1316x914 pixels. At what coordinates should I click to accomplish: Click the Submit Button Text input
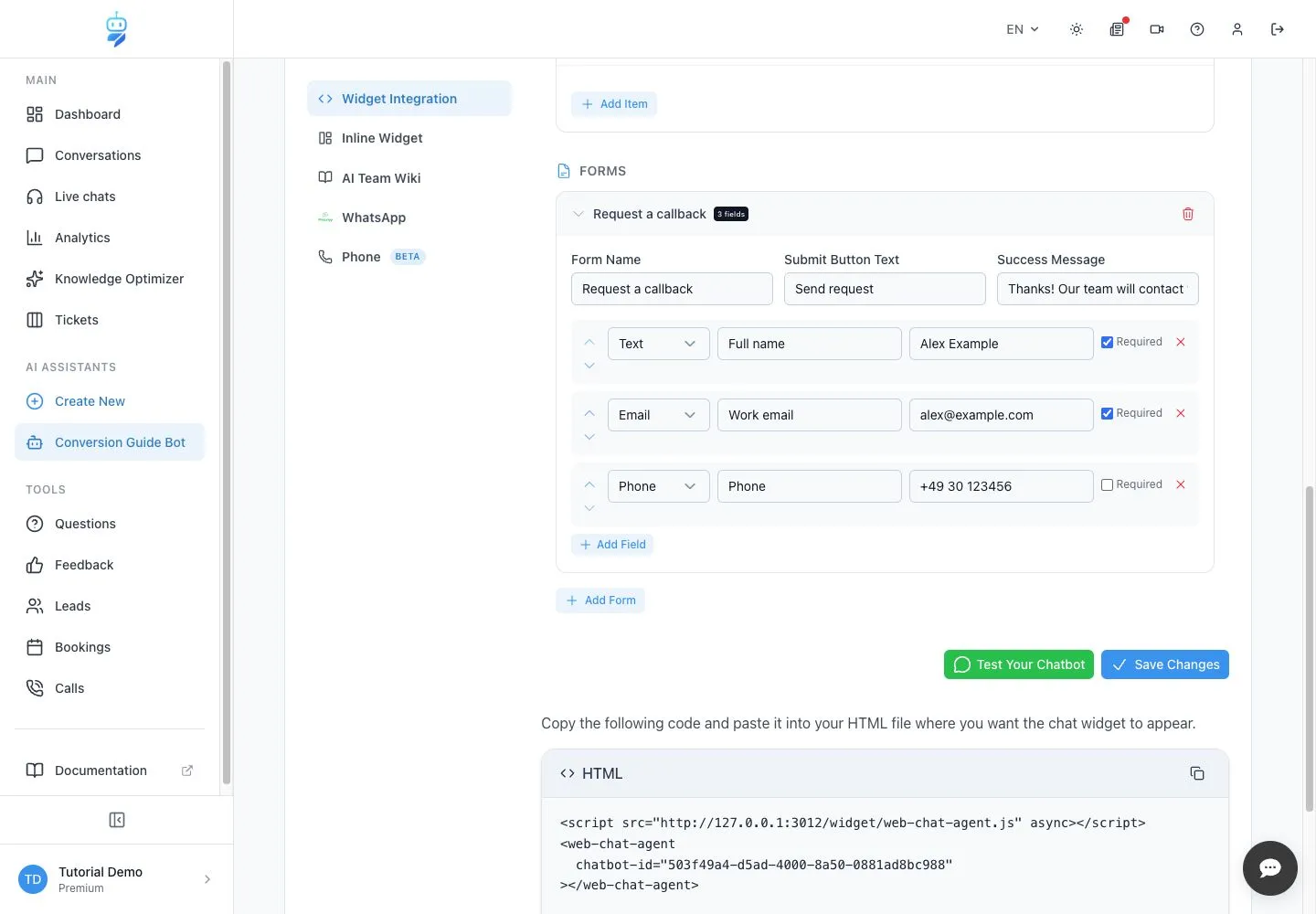885,289
